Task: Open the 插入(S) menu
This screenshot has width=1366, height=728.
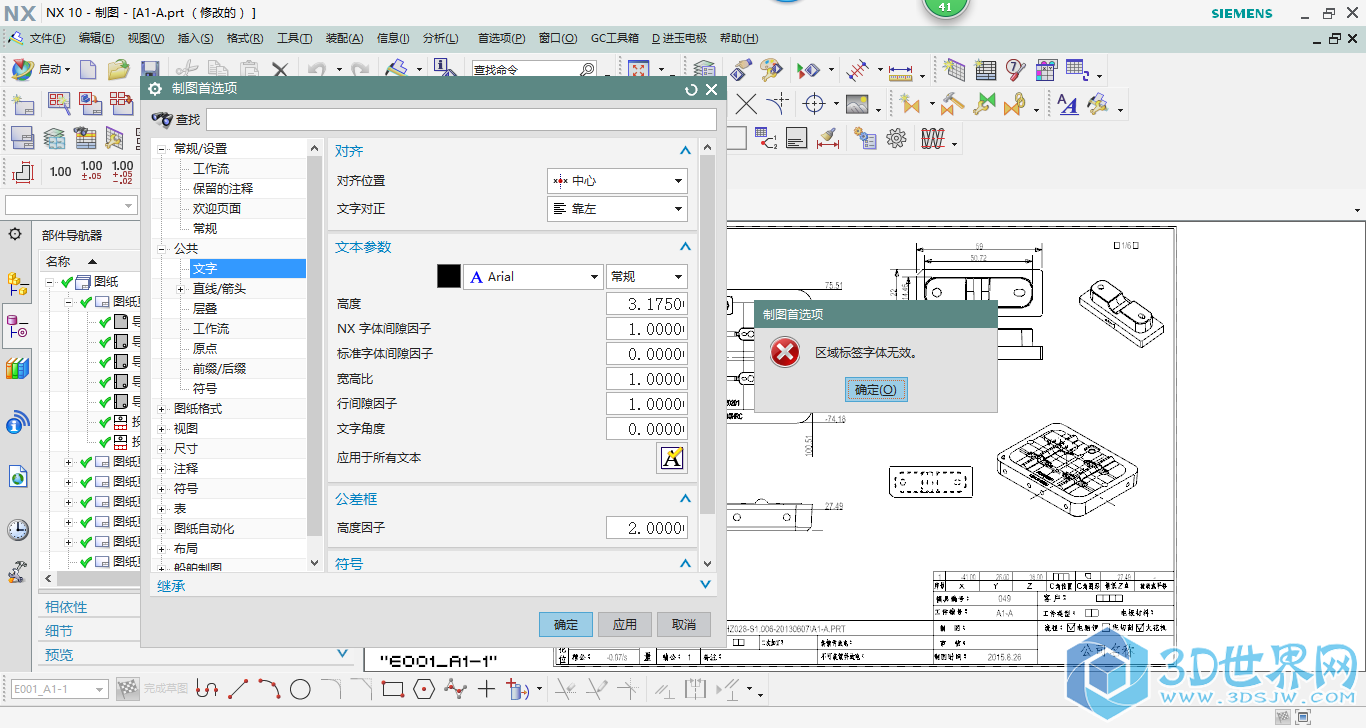Action: [195, 38]
